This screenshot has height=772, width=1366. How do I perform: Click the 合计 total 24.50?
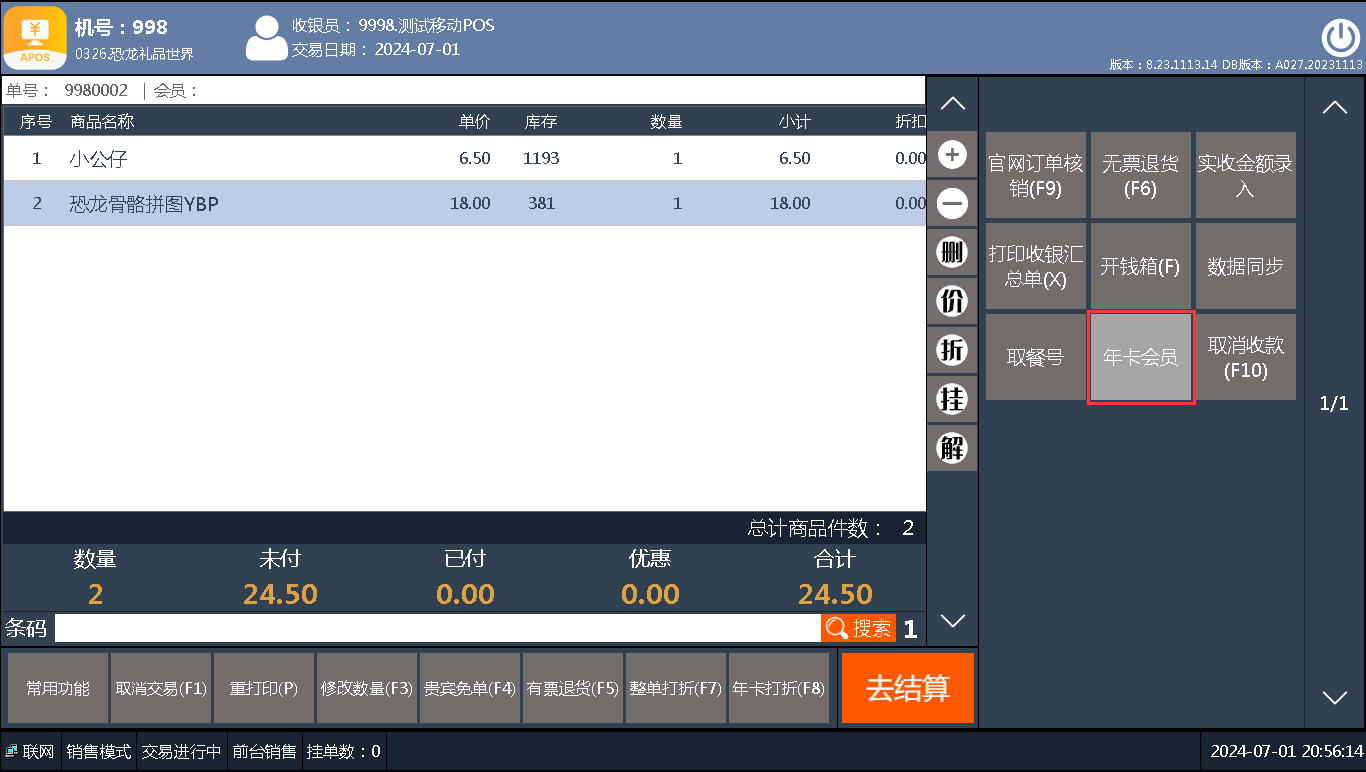[835, 594]
